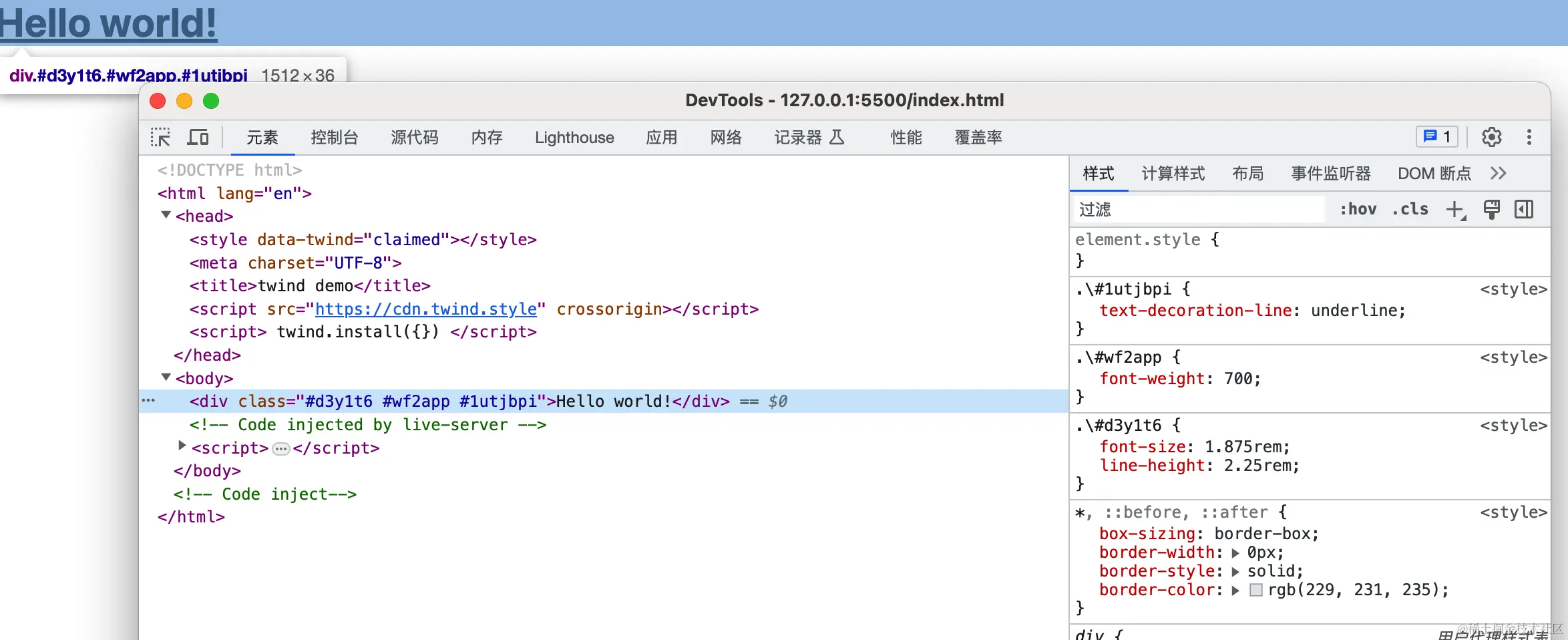The image size is (1568, 640).
Task: Select the html lang="en" element row
Action: point(234,194)
